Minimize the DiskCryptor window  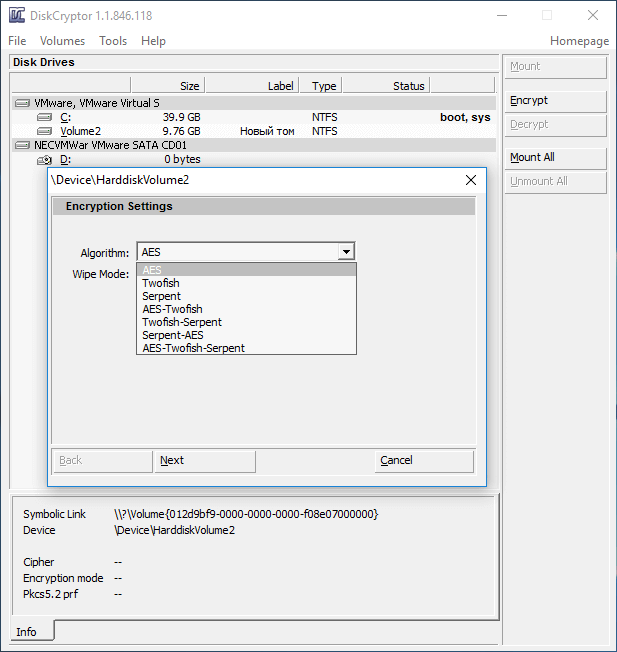pyautogui.click(x=502, y=15)
